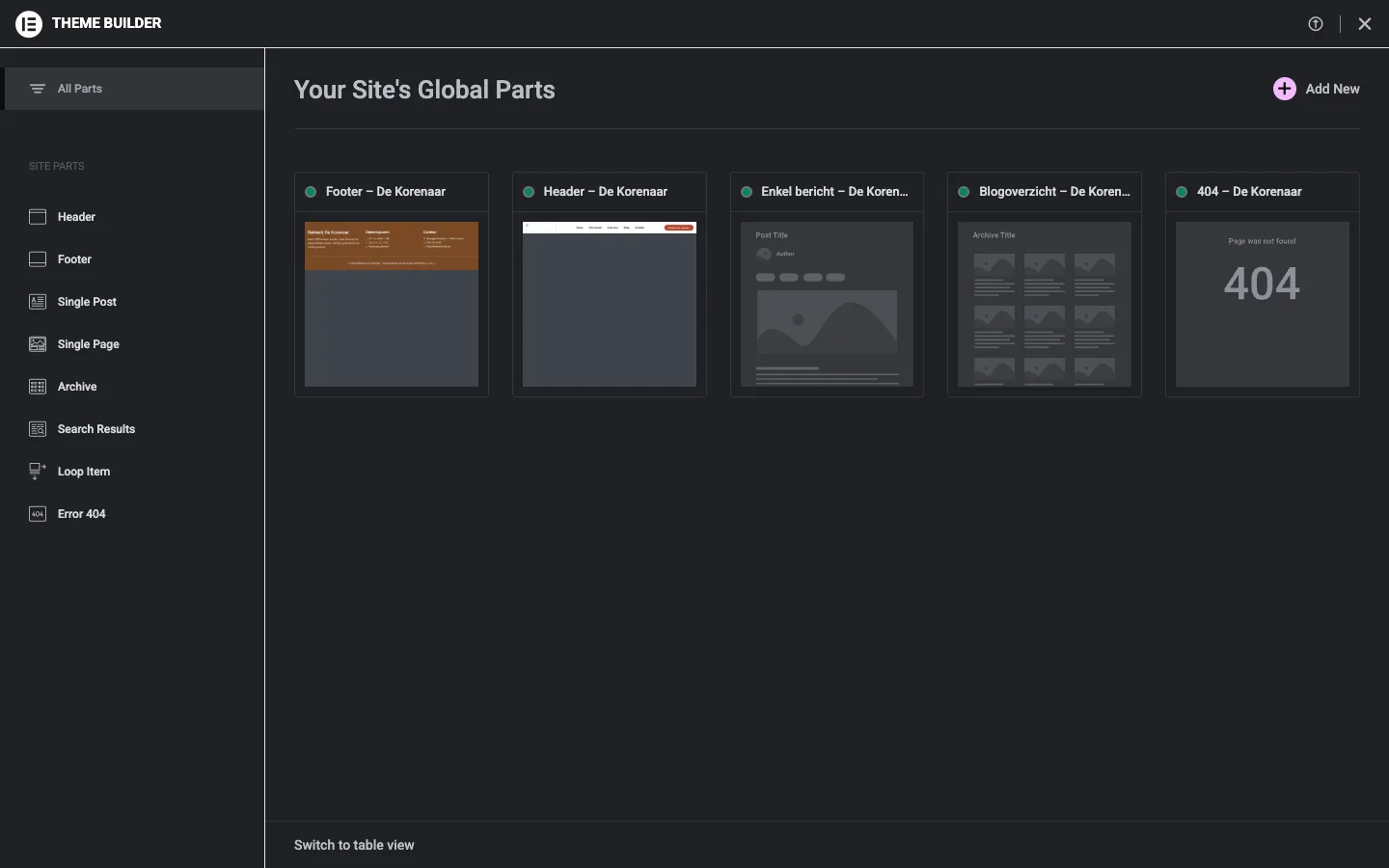Open the Enkel bericht template thumbnail

tap(827, 304)
